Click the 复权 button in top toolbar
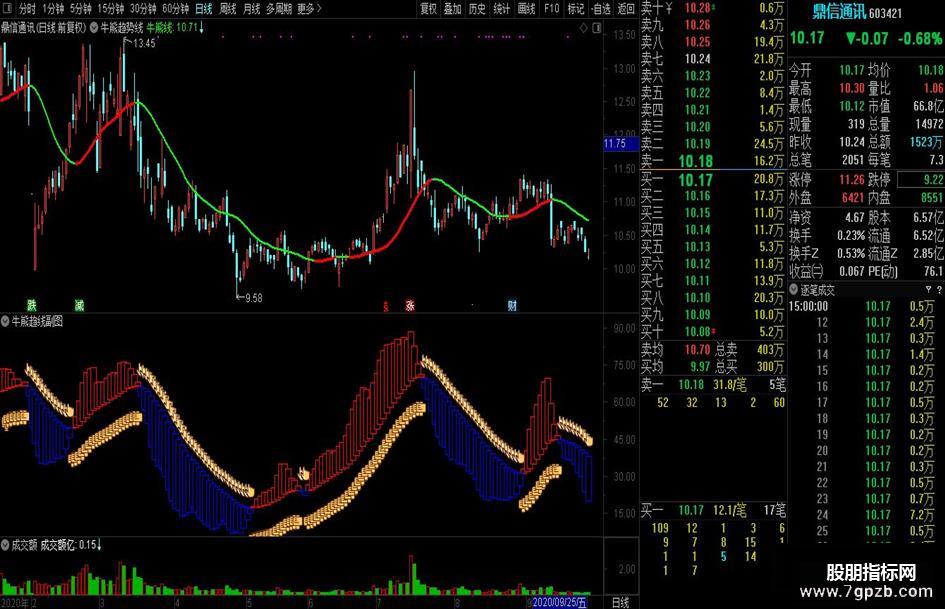The width and height of the screenshot is (945, 609). (429, 8)
